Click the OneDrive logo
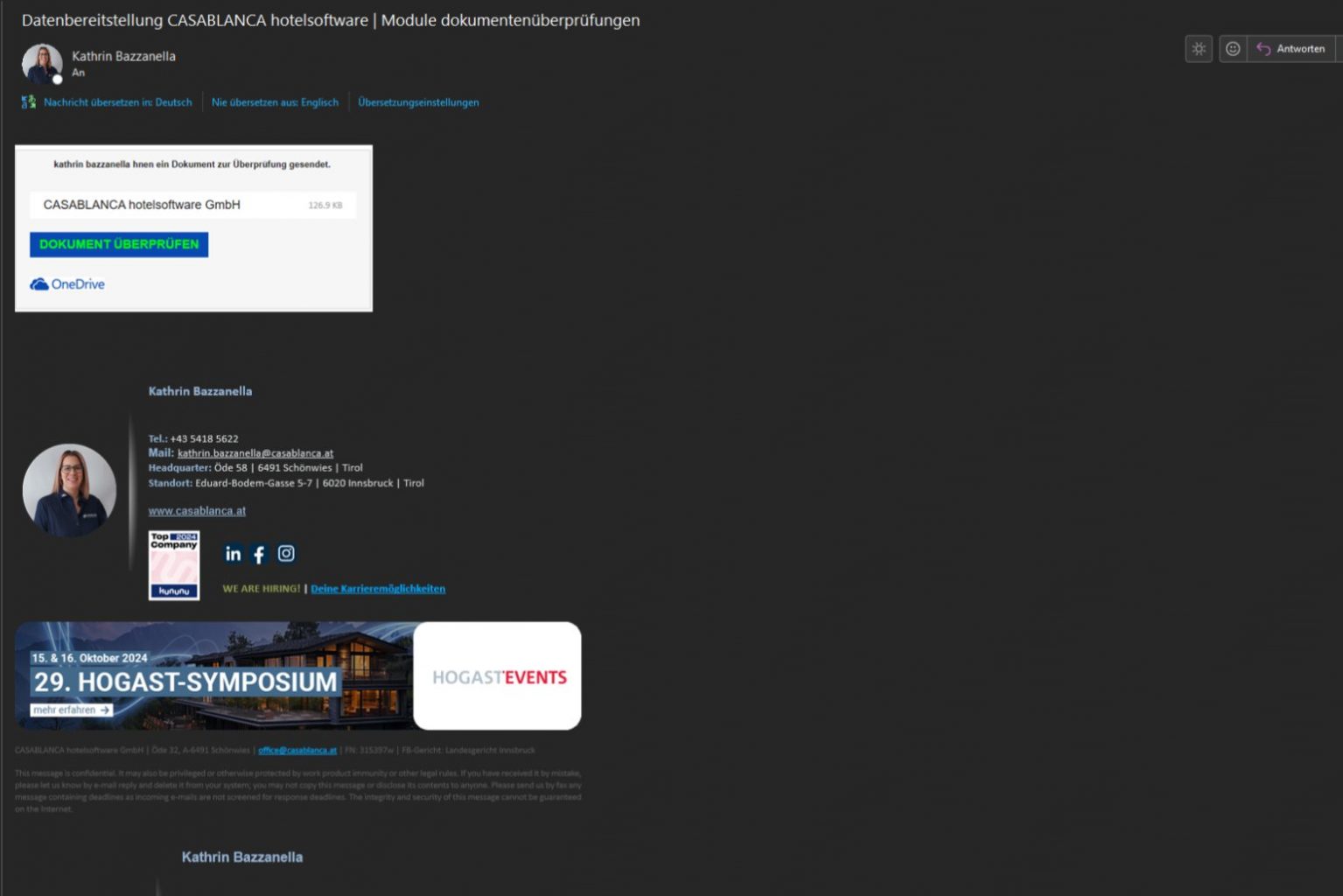Viewport: 1343px width, 896px height. click(67, 284)
